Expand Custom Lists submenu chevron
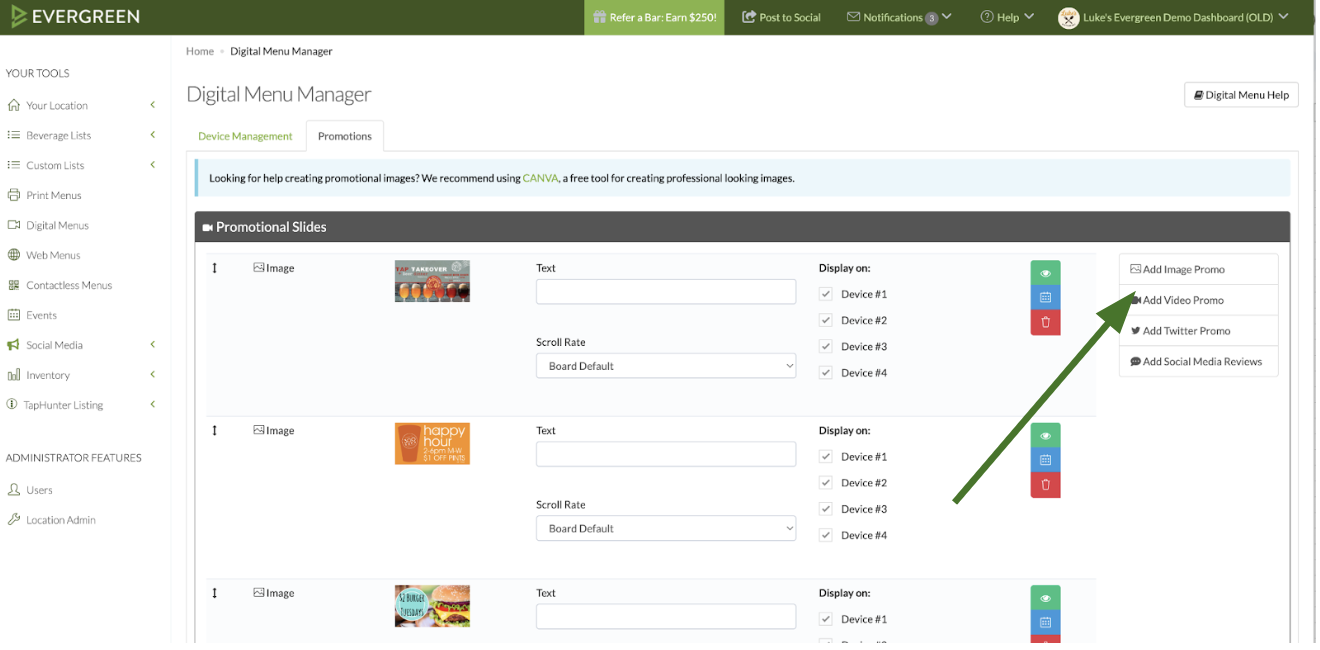This screenshot has width=1320, height=650. pyautogui.click(x=153, y=165)
